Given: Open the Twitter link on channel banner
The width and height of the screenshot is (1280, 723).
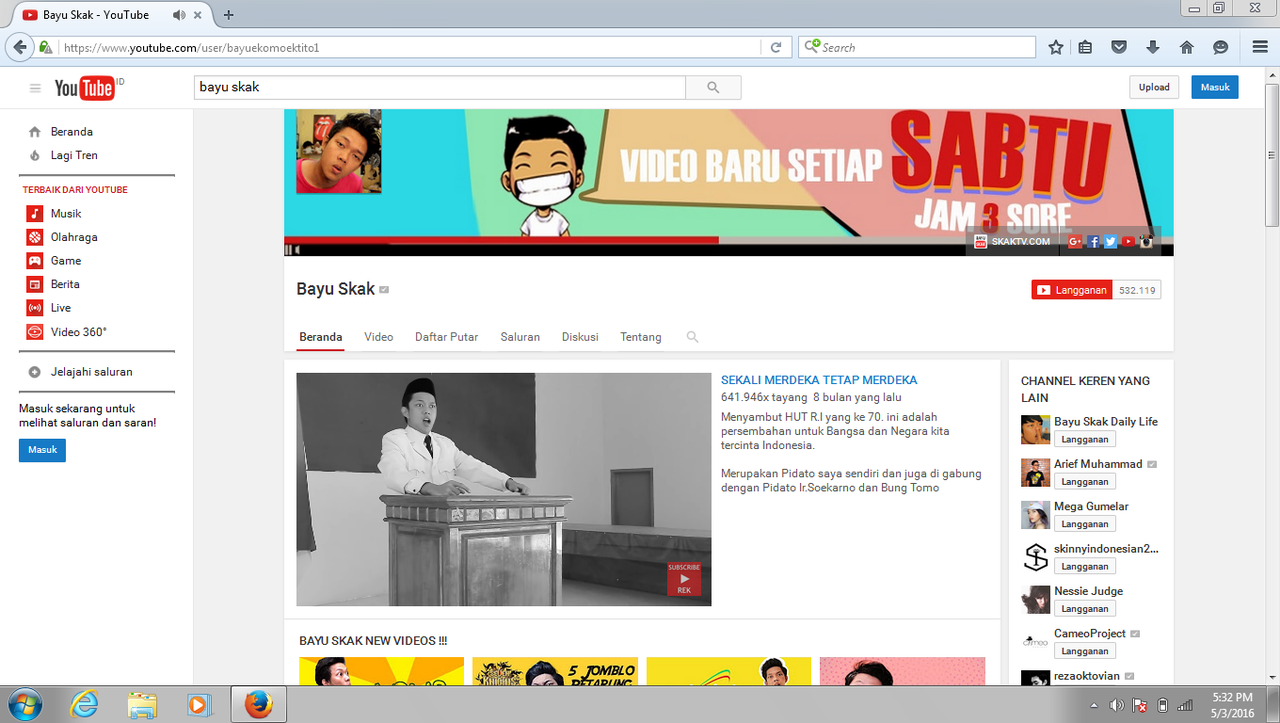Looking at the screenshot, I should (1110, 241).
